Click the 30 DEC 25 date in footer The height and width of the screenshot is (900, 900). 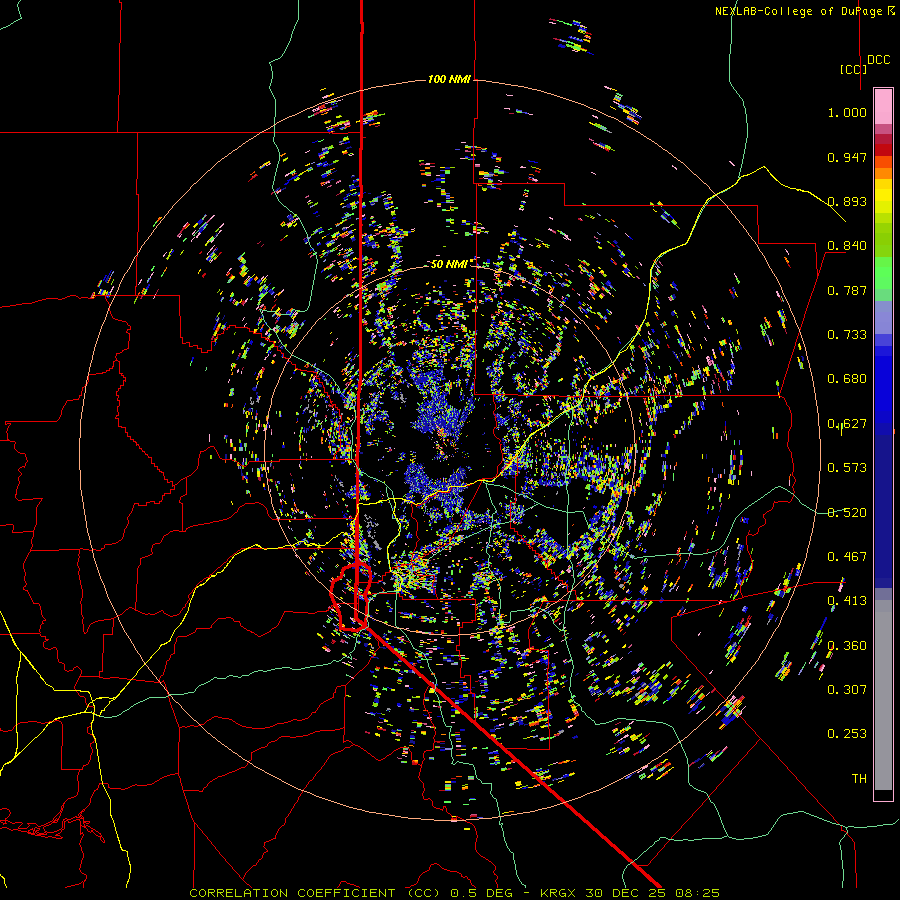[x=627, y=893]
